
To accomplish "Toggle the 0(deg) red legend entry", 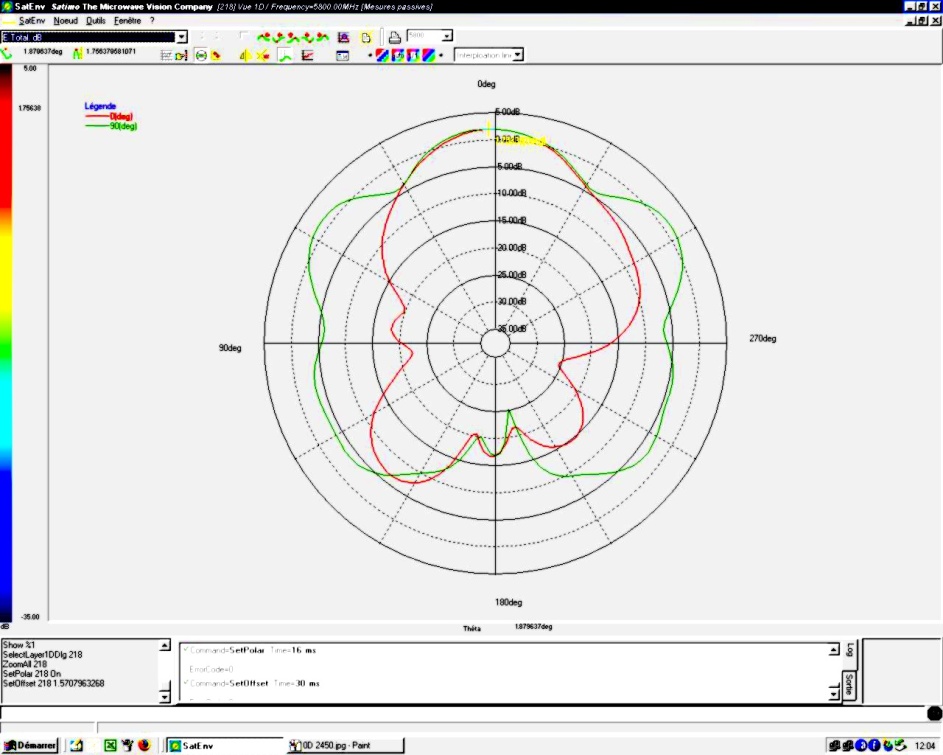I will tap(120, 116).
